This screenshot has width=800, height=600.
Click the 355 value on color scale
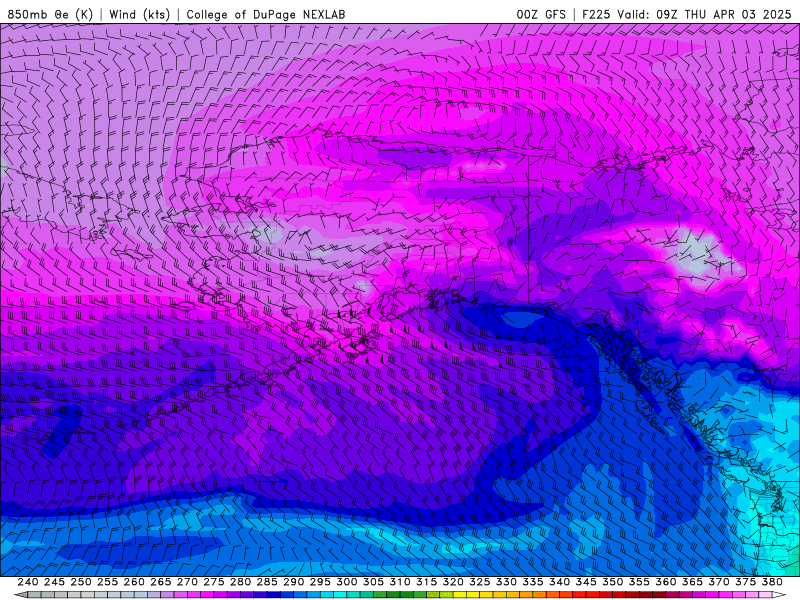tap(639, 582)
